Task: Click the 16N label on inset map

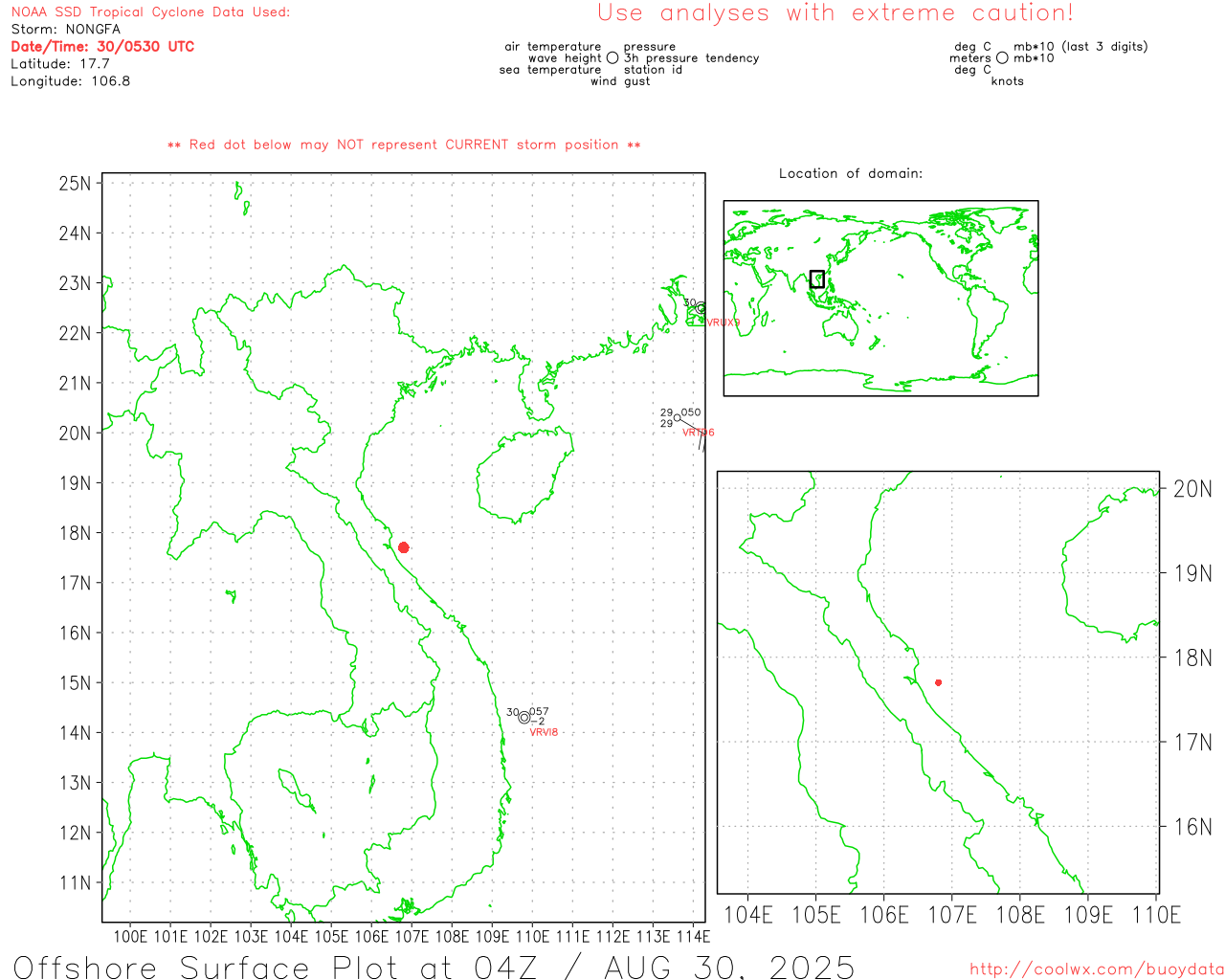Action: [1192, 827]
